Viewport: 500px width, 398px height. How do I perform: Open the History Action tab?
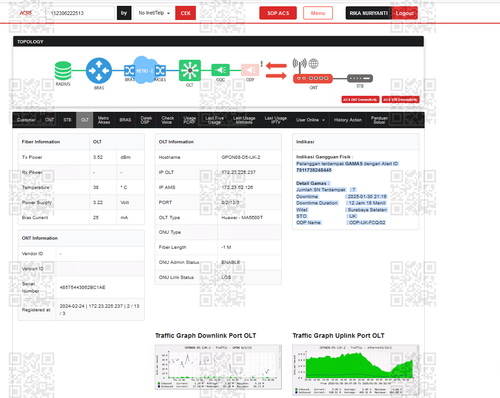(348, 120)
